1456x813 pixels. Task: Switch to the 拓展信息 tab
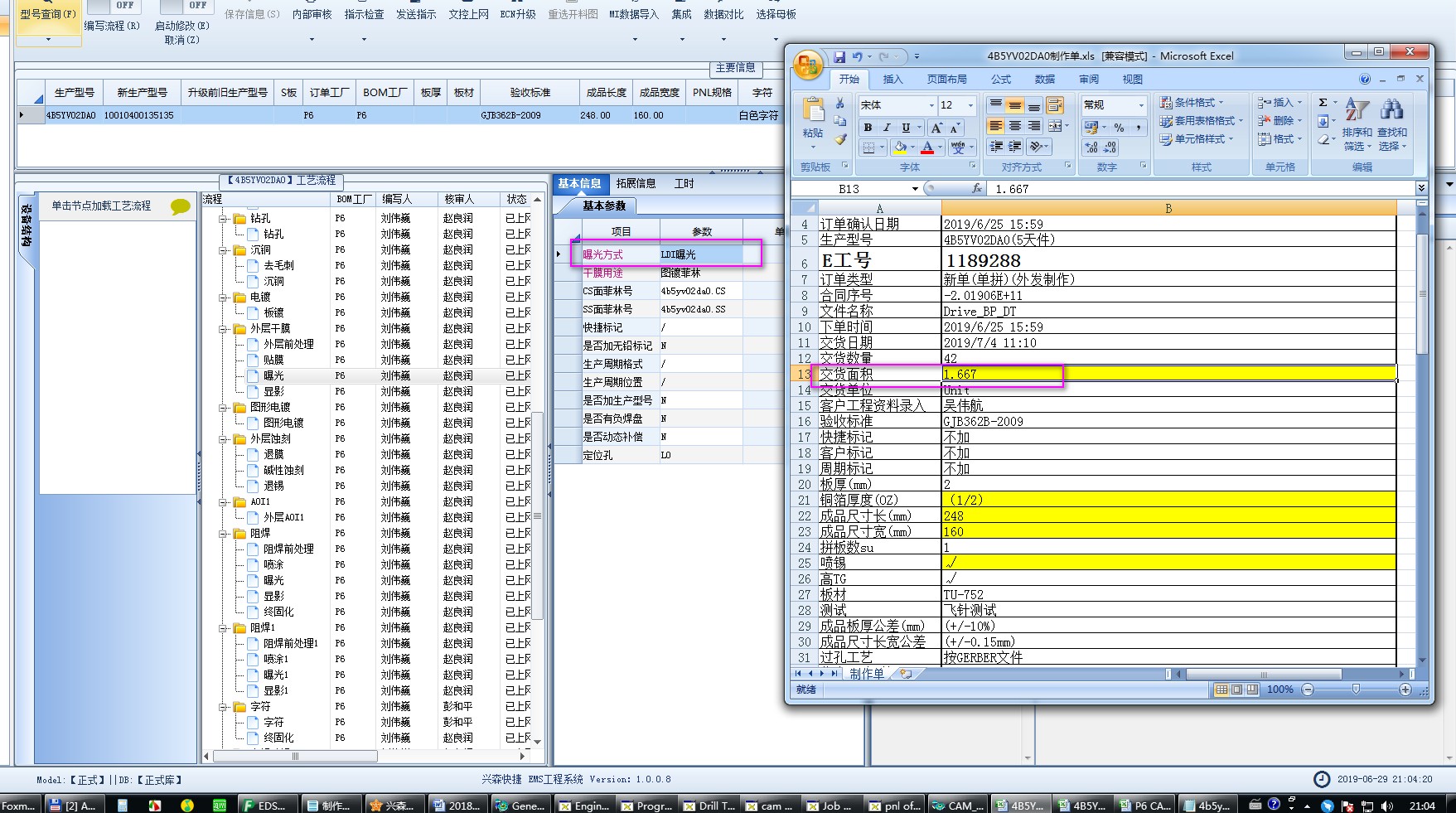coord(636,184)
